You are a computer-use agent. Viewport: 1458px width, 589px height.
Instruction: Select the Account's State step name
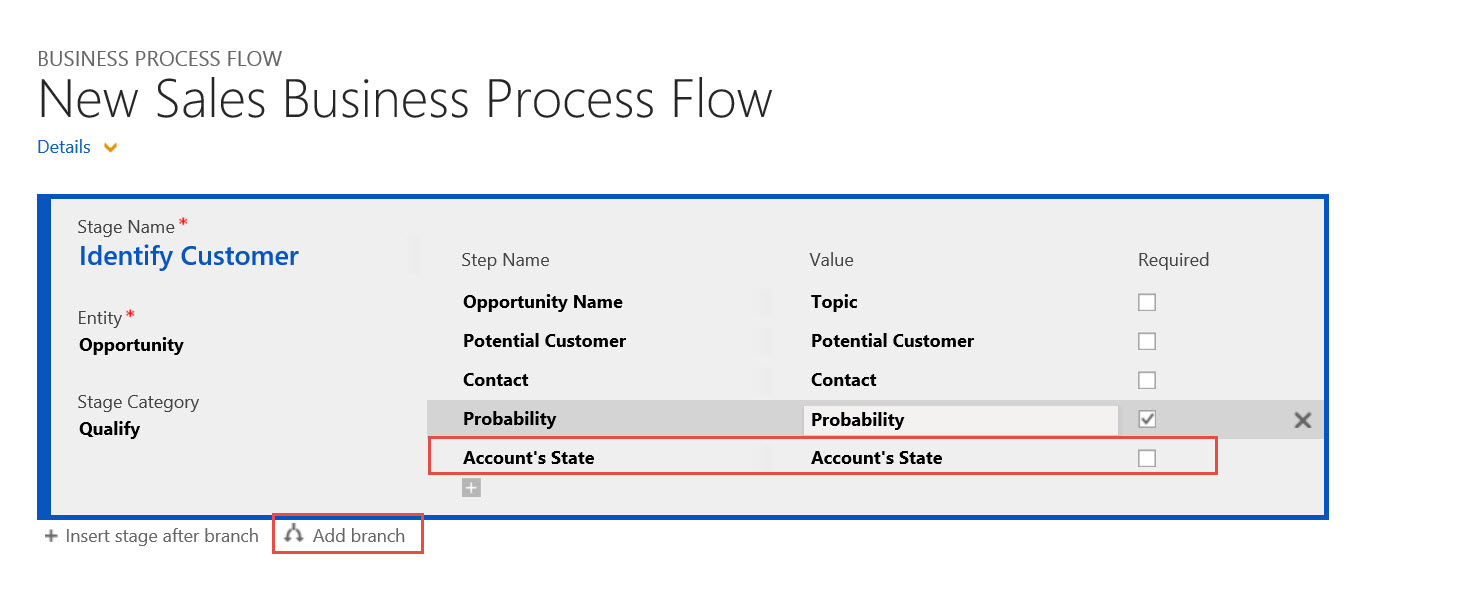coord(528,458)
